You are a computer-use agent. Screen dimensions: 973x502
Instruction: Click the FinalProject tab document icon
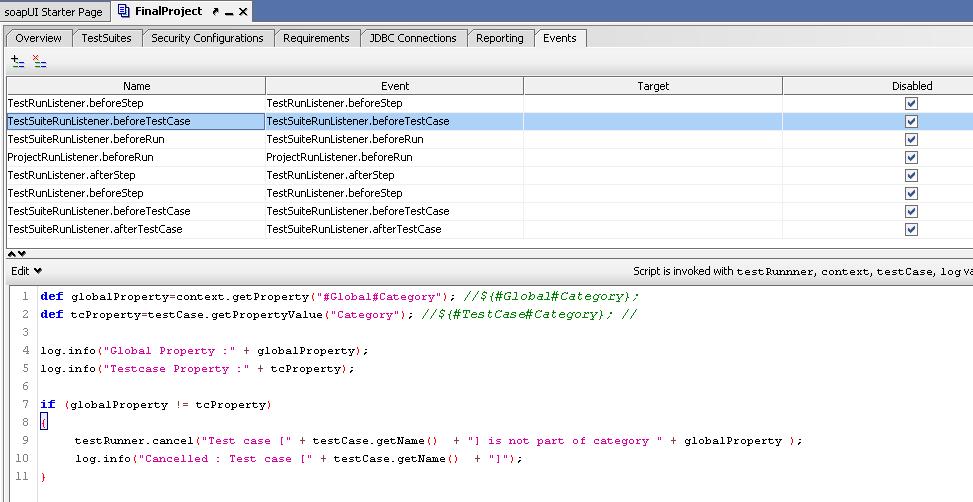[x=123, y=11]
